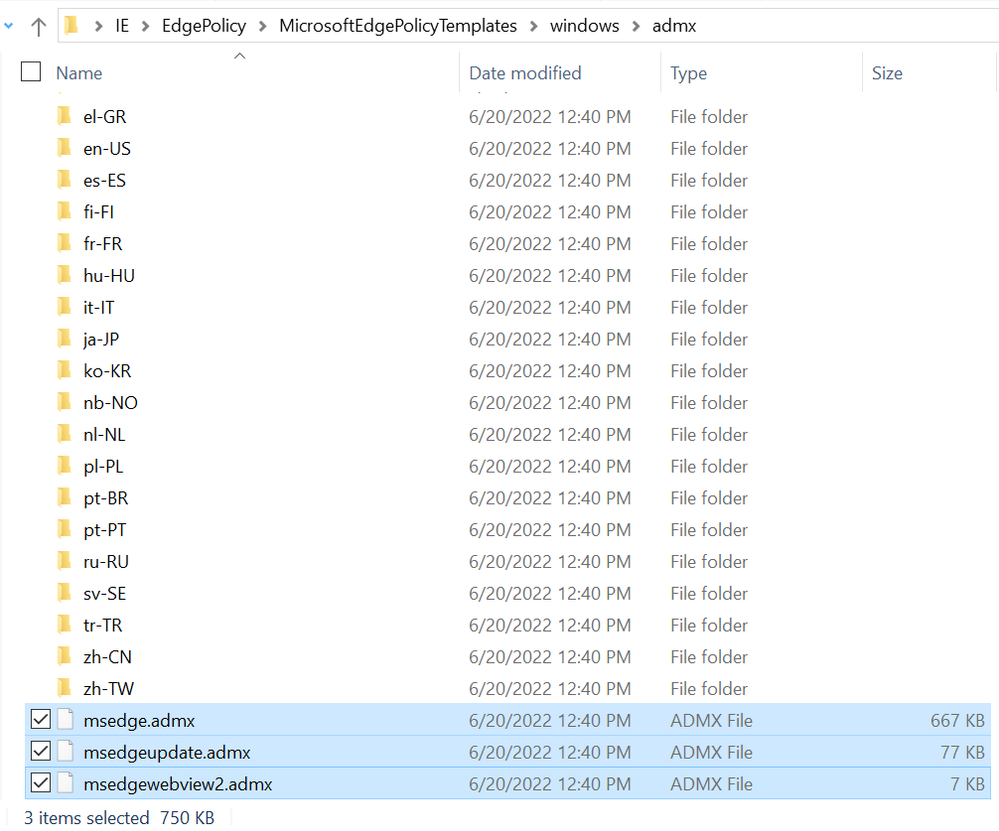Click the msedgeupdate.admx file icon

pyautogui.click(x=66, y=751)
